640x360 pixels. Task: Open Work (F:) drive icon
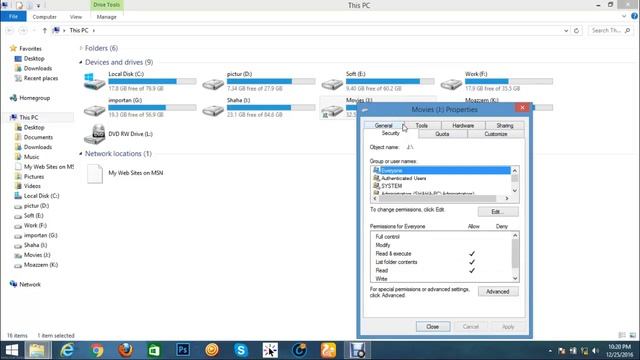(451, 84)
